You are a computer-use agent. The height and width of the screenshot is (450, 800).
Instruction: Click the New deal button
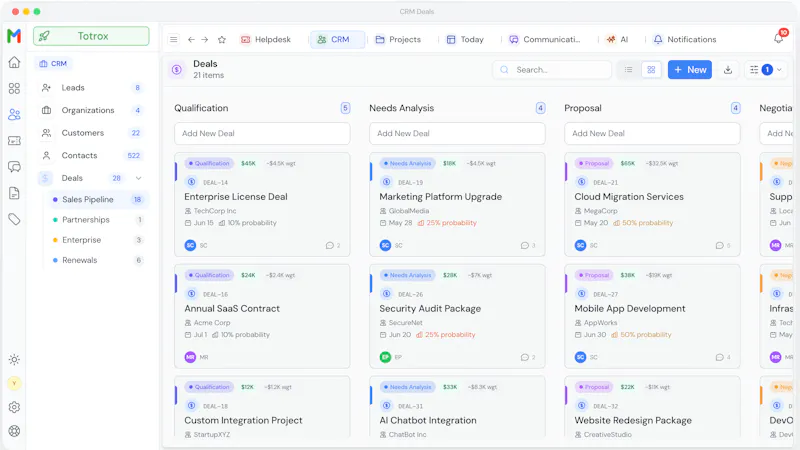(x=690, y=70)
